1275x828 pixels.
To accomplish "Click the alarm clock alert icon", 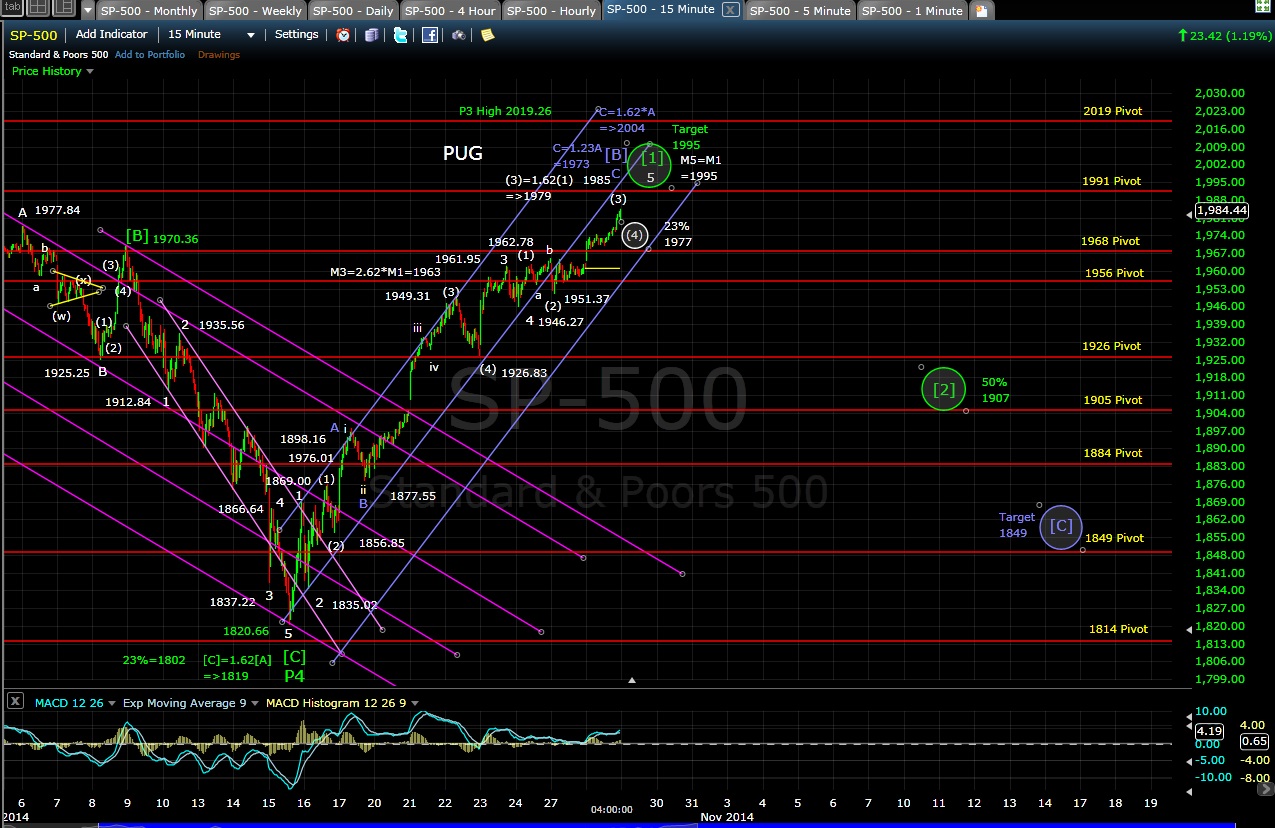I will point(343,35).
